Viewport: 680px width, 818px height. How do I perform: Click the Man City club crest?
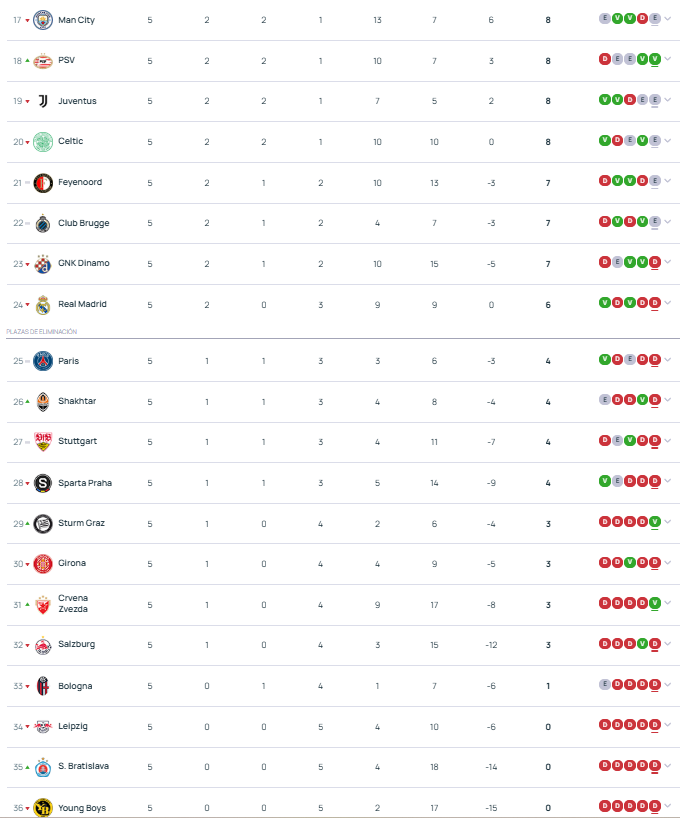pyautogui.click(x=43, y=20)
